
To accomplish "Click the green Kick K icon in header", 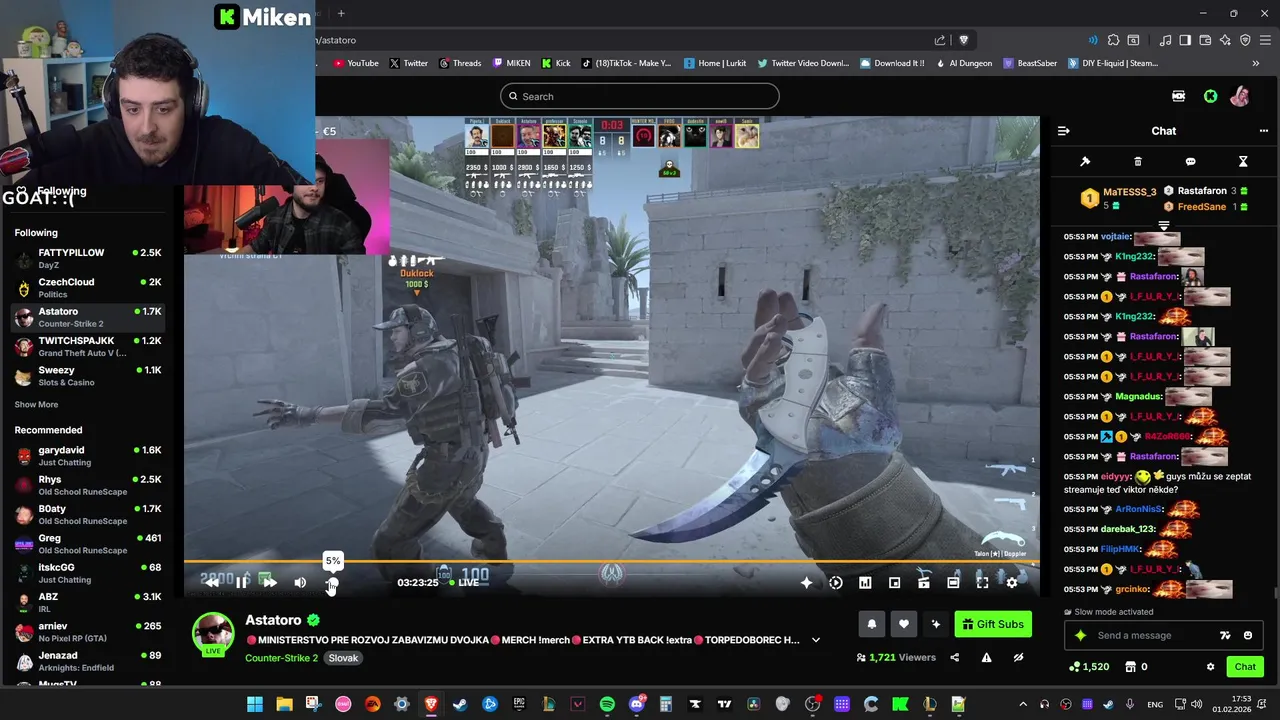I will [1210, 96].
